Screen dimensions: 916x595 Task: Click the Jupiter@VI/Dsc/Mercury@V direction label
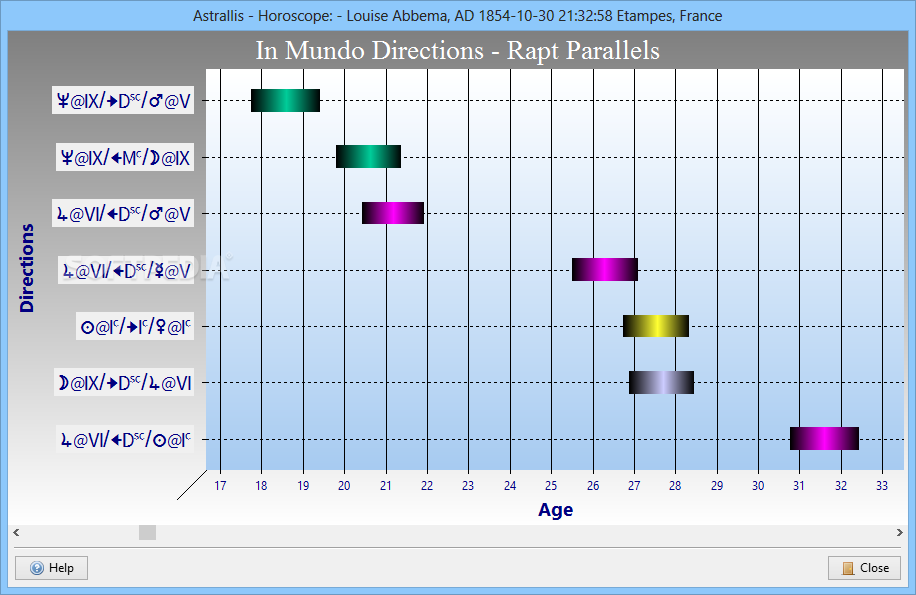coord(126,270)
